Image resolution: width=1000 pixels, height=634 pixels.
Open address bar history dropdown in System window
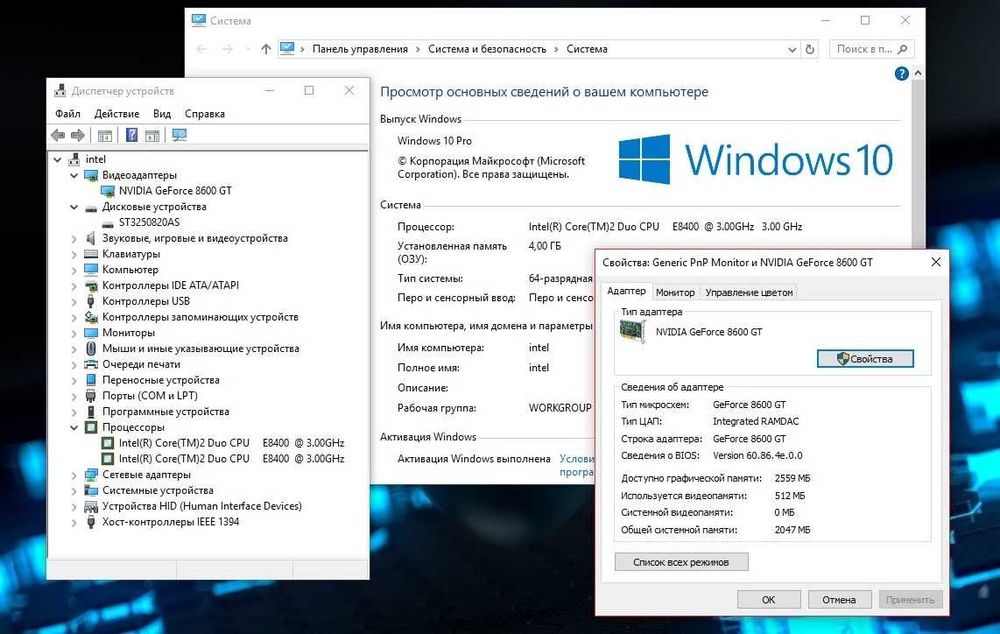click(x=792, y=49)
